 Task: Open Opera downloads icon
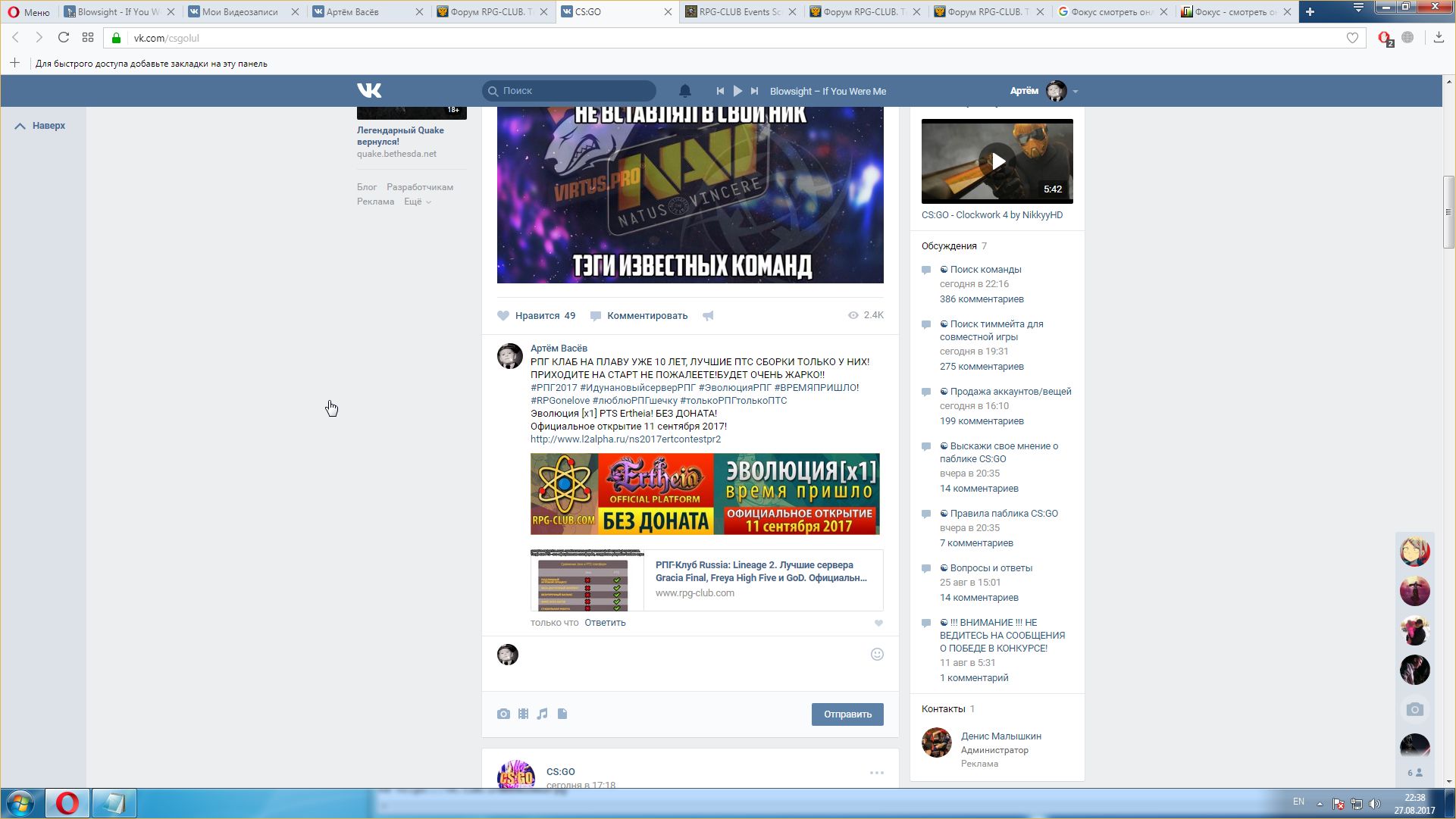[1439, 38]
